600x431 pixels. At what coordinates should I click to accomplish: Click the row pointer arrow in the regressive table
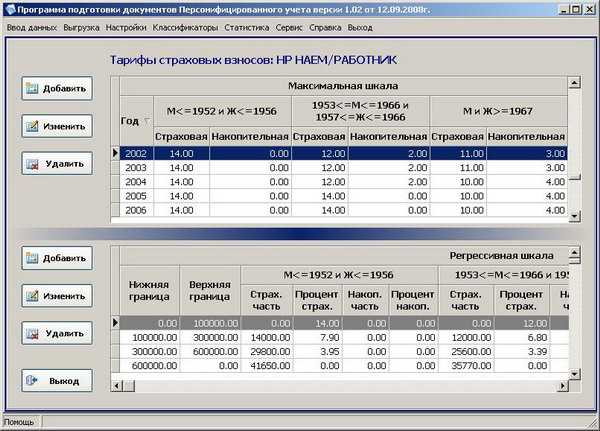115,323
